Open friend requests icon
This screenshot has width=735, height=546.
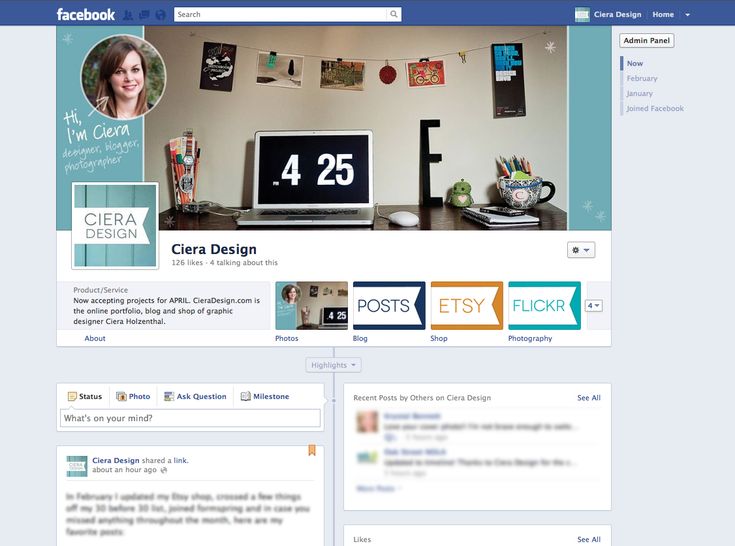(127, 15)
